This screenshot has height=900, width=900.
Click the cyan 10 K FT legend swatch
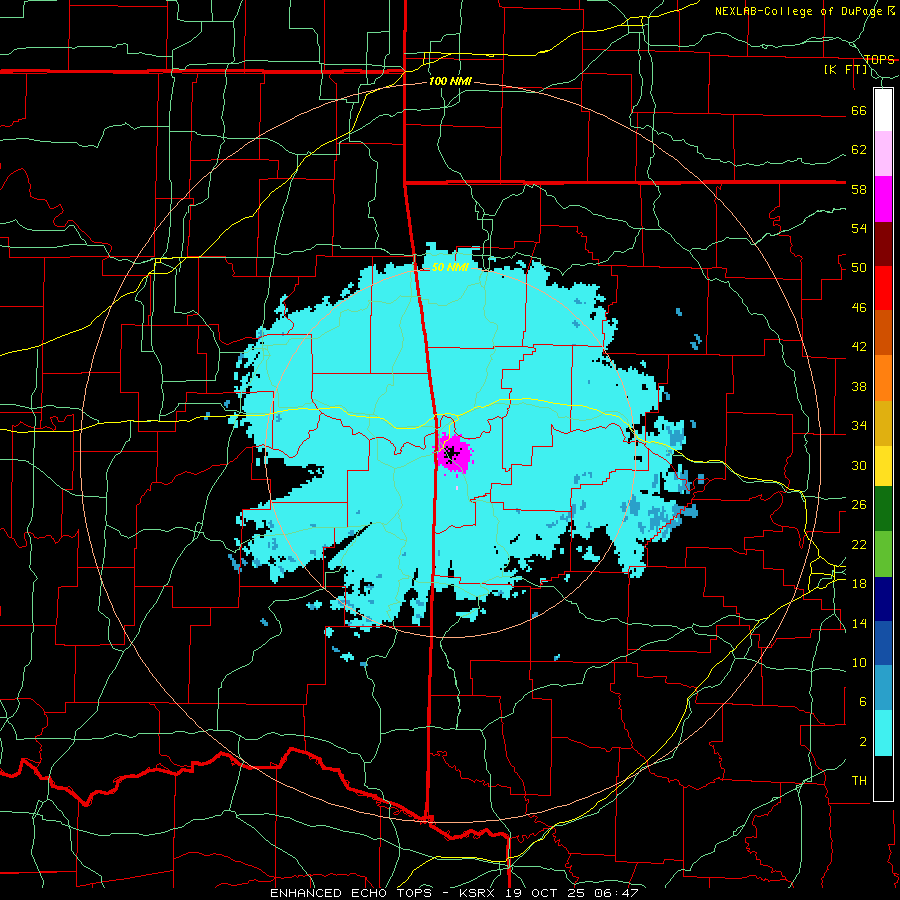tap(883, 733)
